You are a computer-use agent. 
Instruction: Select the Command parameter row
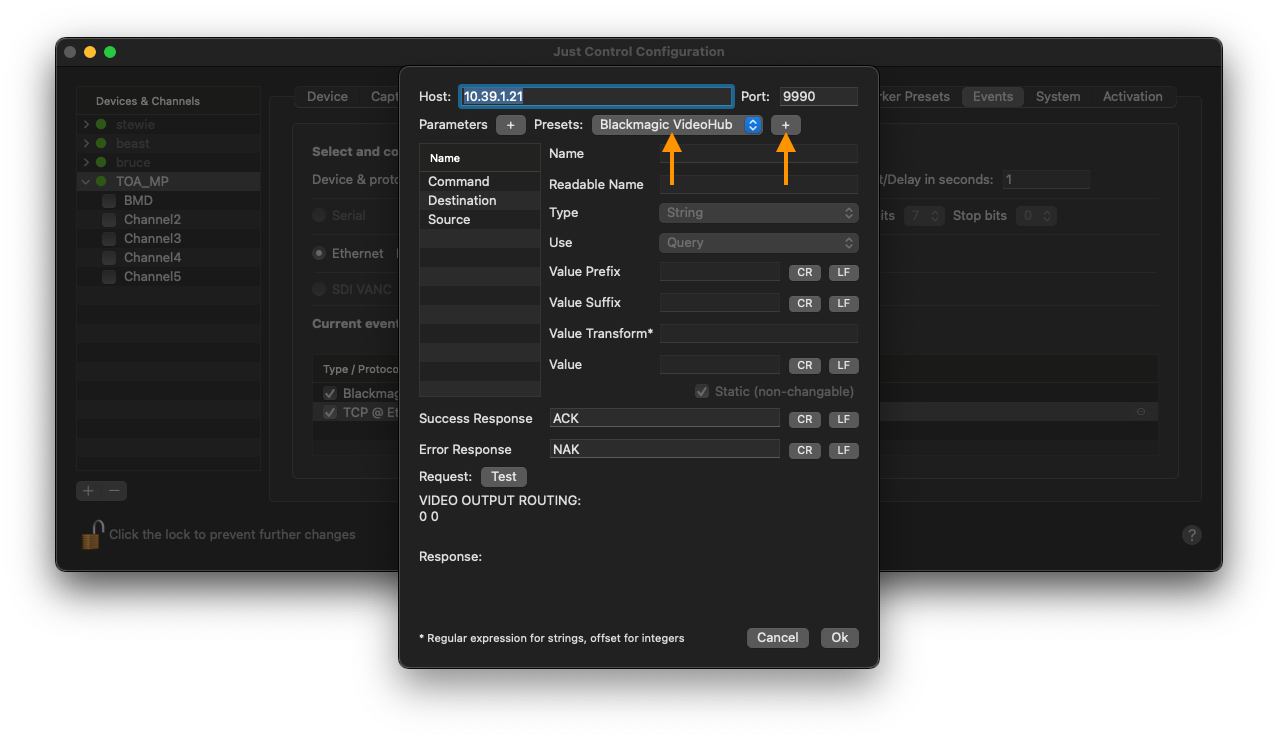pos(480,182)
